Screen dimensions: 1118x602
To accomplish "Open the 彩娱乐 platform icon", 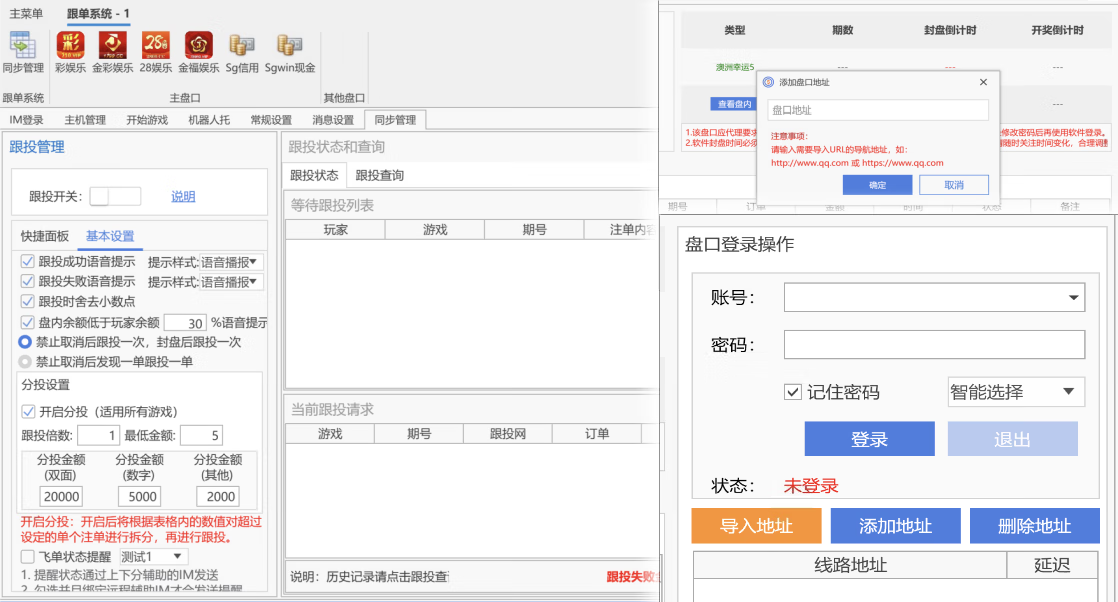I will tap(70, 46).
